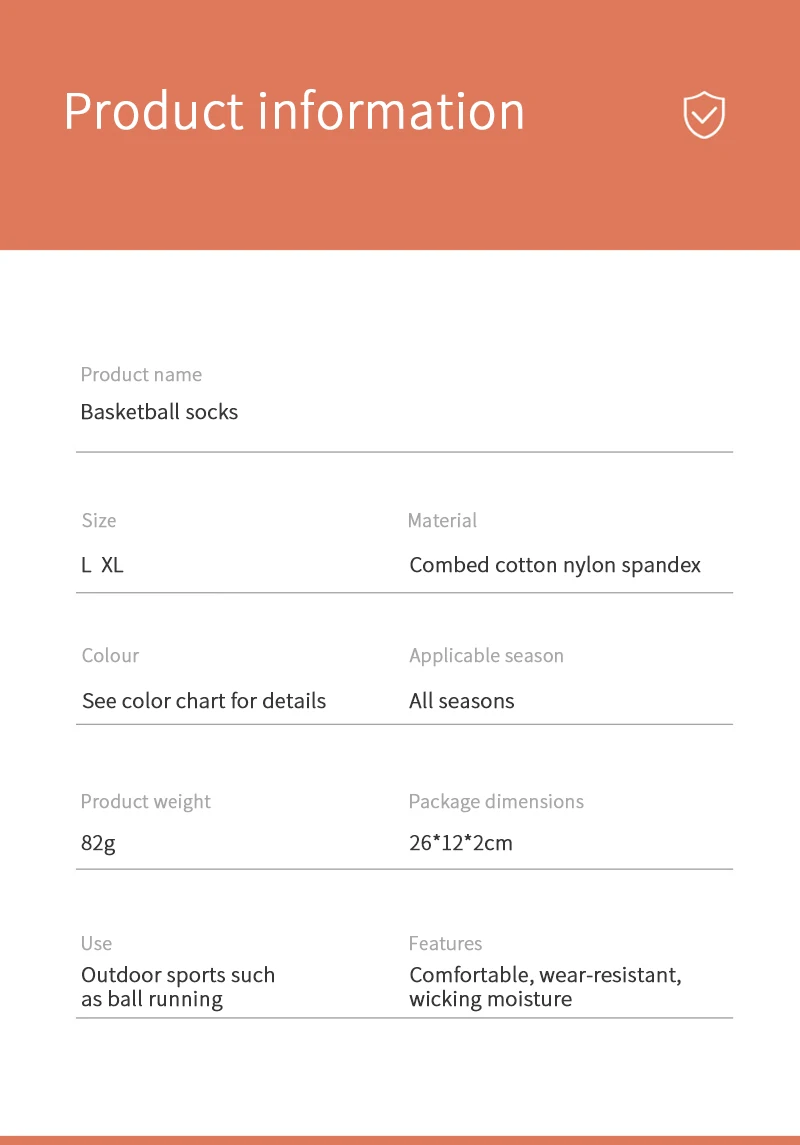
Task: Click the shield checkmark icon
Action: [x=704, y=115]
